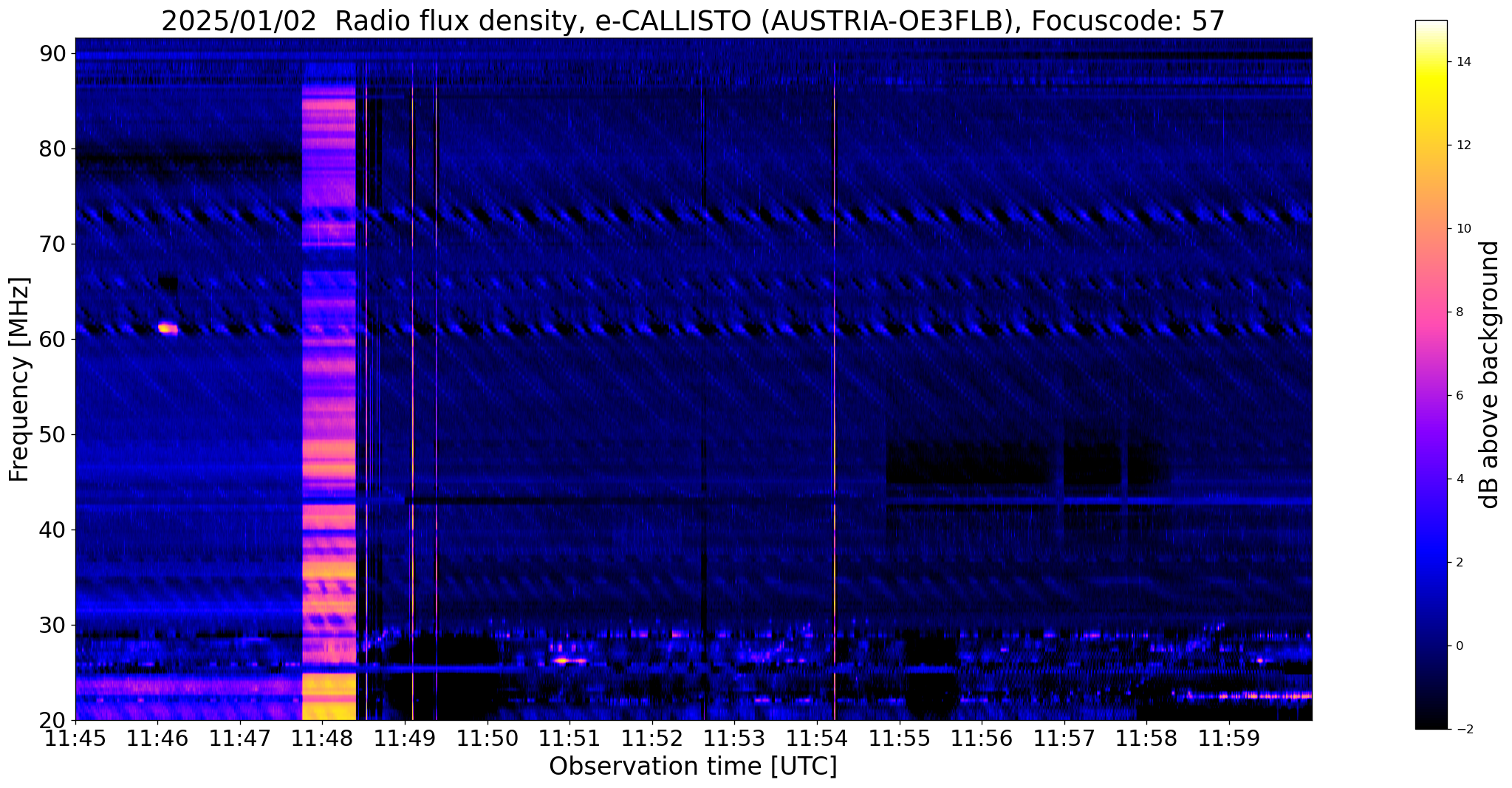Click the 11:59 time tick label
Viewport: 1512px width, 788px height.
(x=1229, y=738)
